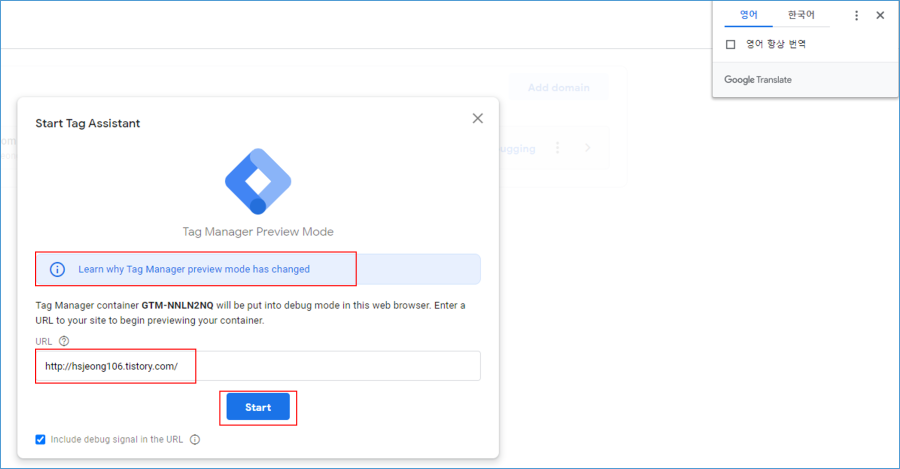Click the 'Tag Manager Preview Mode' heading
Image resolution: width=900 pixels, height=469 pixels.
[x=258, y=232]
